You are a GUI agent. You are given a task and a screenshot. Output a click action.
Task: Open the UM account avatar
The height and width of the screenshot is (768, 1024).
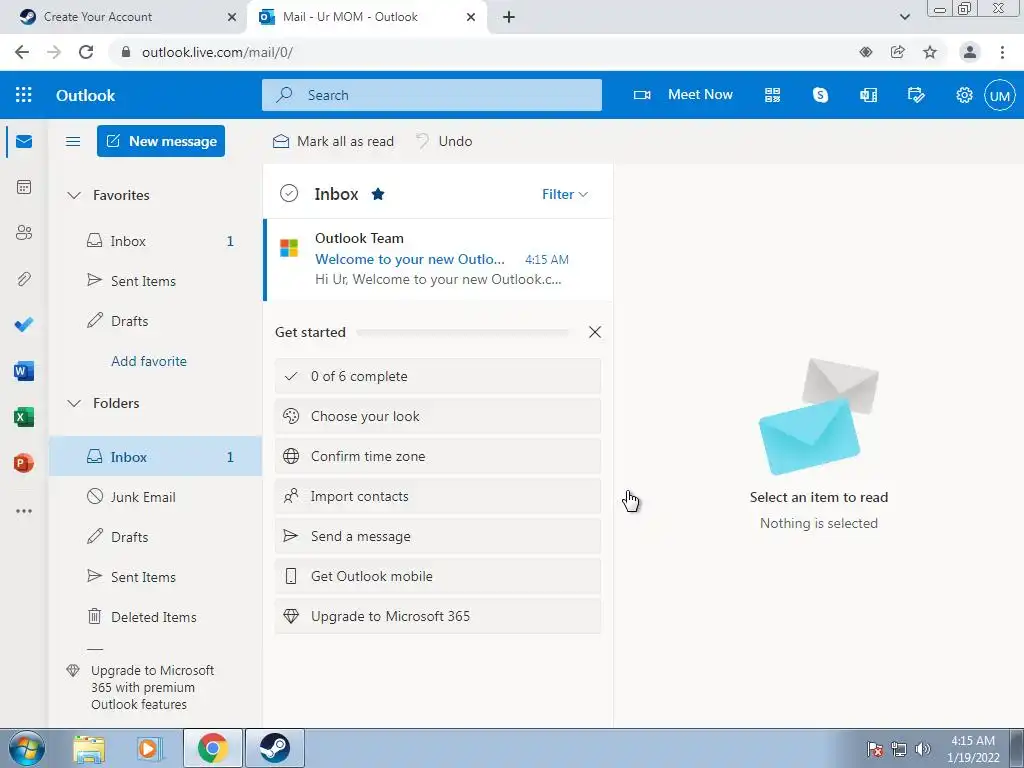coord(1000,95)
